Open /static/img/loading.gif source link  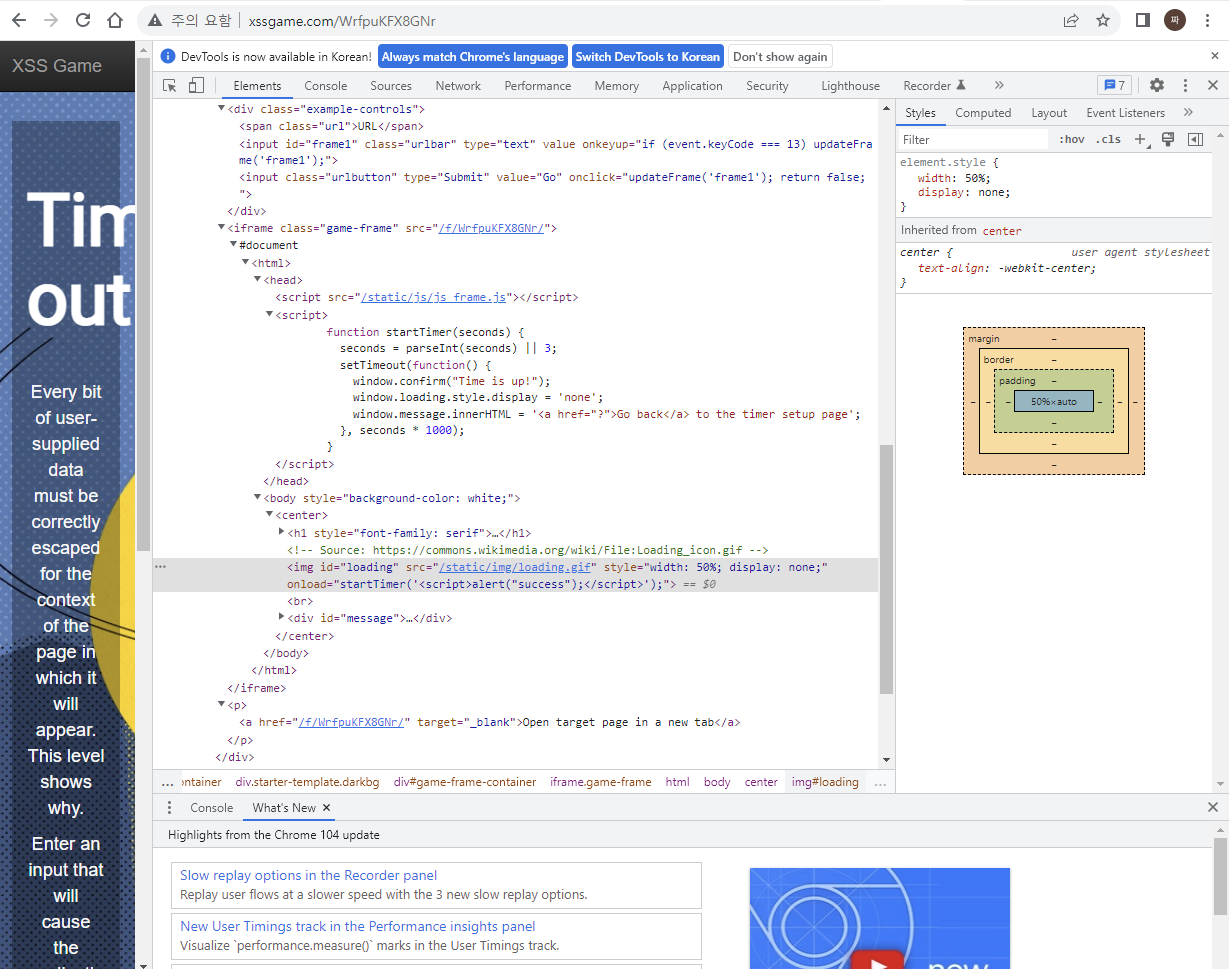click(x=513, y=567)
